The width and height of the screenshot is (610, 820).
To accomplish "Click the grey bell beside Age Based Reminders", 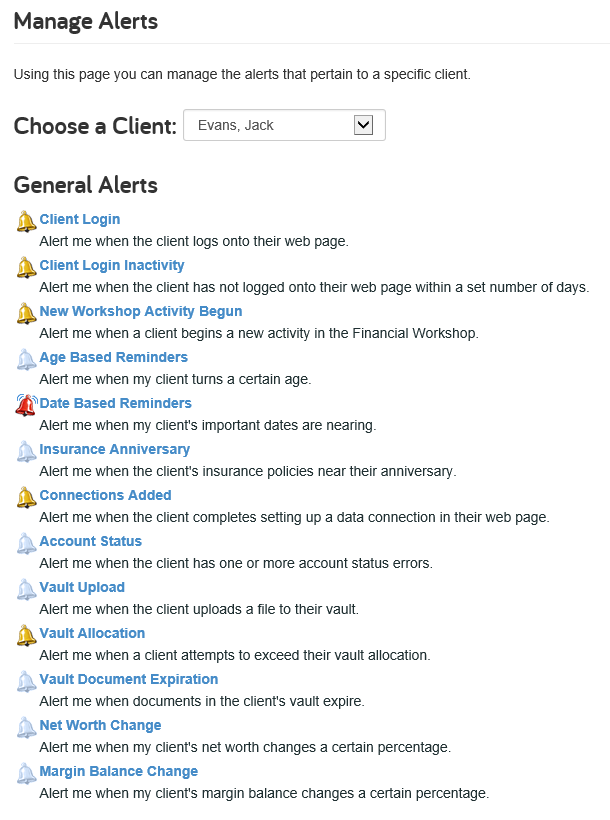I will tap(26, 359).
